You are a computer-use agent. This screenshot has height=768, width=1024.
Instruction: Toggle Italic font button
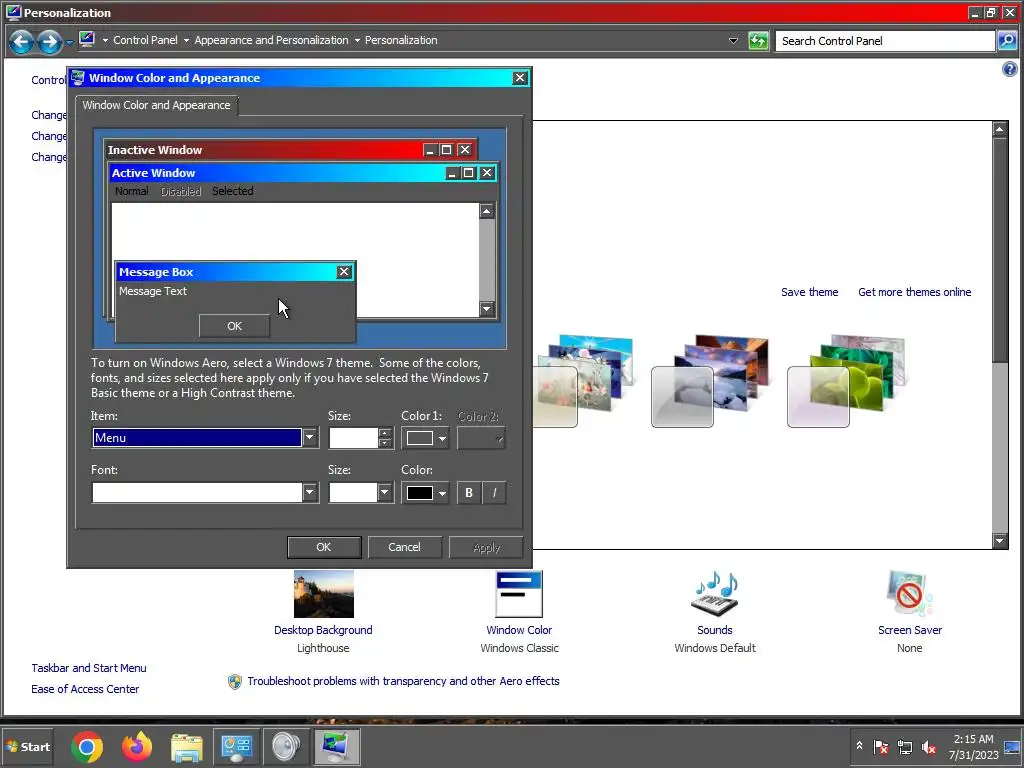[494, 492]
